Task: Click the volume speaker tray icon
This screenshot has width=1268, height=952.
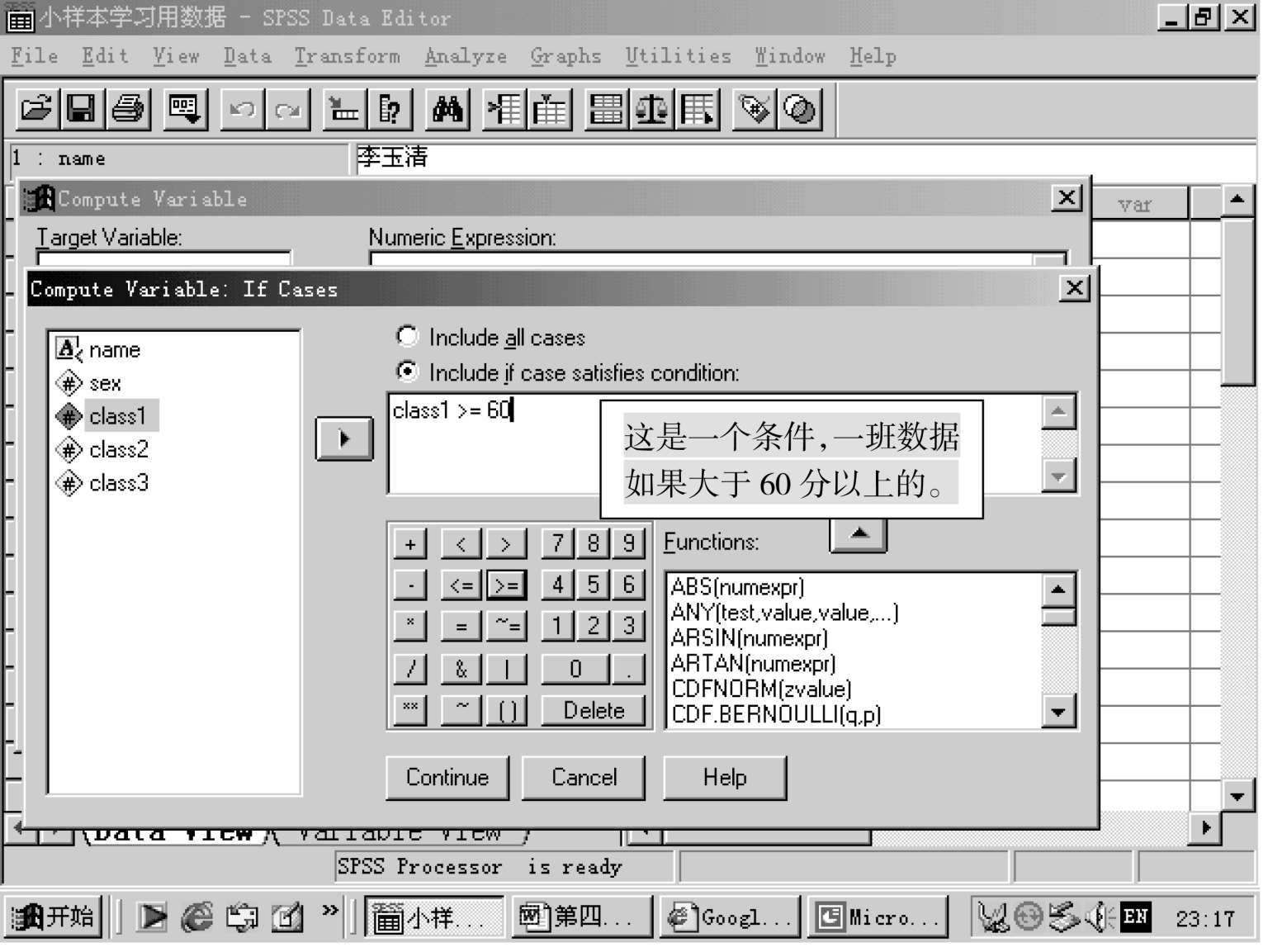Action: click(x=1100, y=916)
